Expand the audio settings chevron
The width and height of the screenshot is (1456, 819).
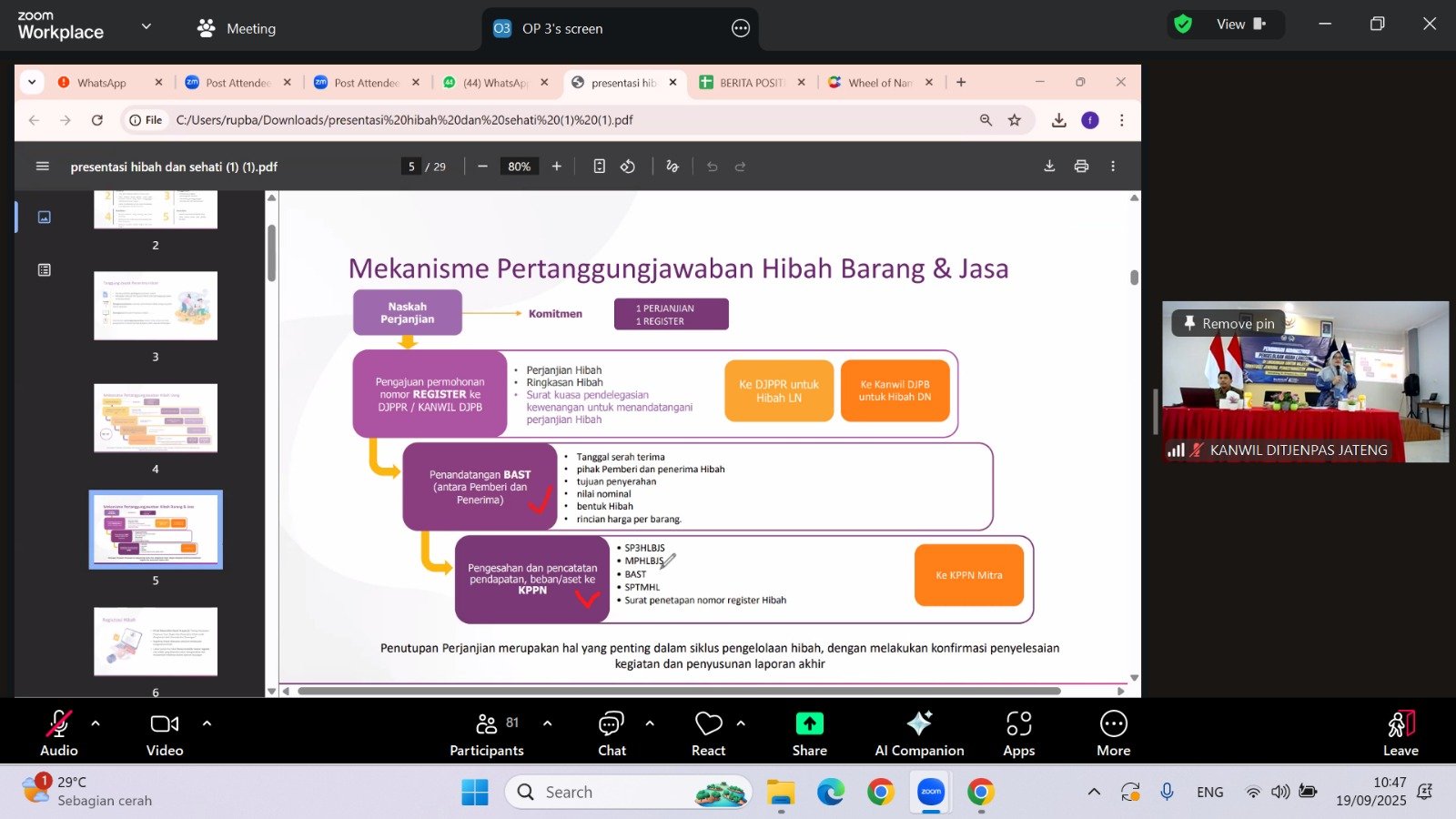tap(96, 723)
